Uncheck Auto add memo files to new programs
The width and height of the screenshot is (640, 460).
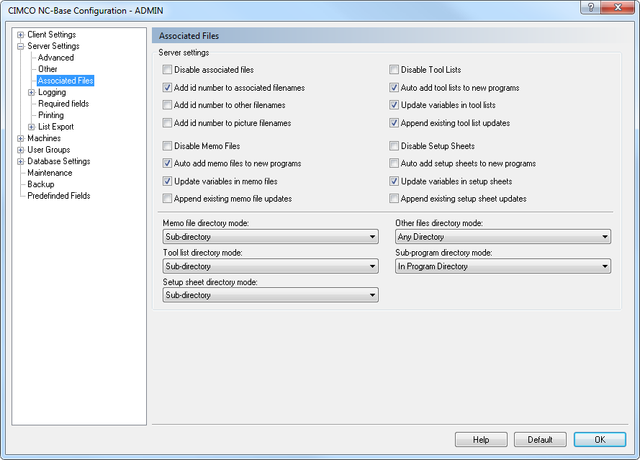coord(167,164)
